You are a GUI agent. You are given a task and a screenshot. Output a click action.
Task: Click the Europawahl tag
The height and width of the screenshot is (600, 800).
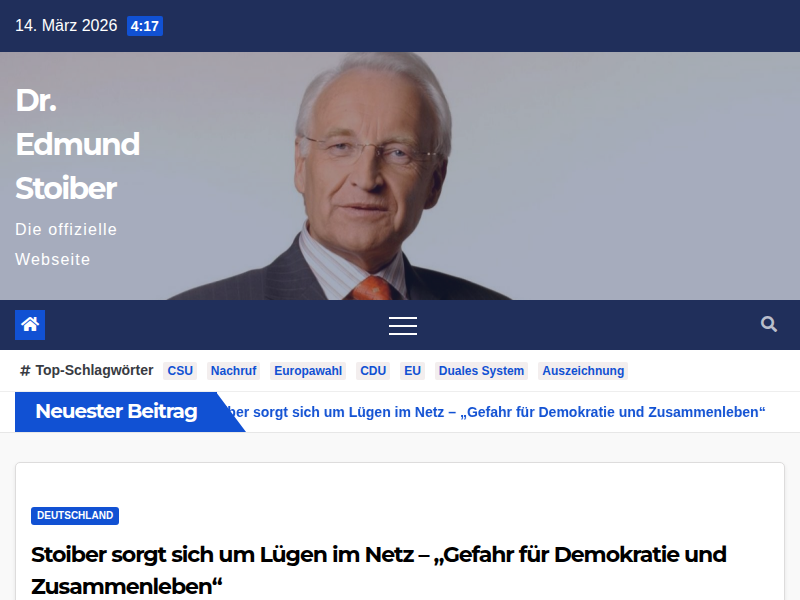tap(308, 370)
